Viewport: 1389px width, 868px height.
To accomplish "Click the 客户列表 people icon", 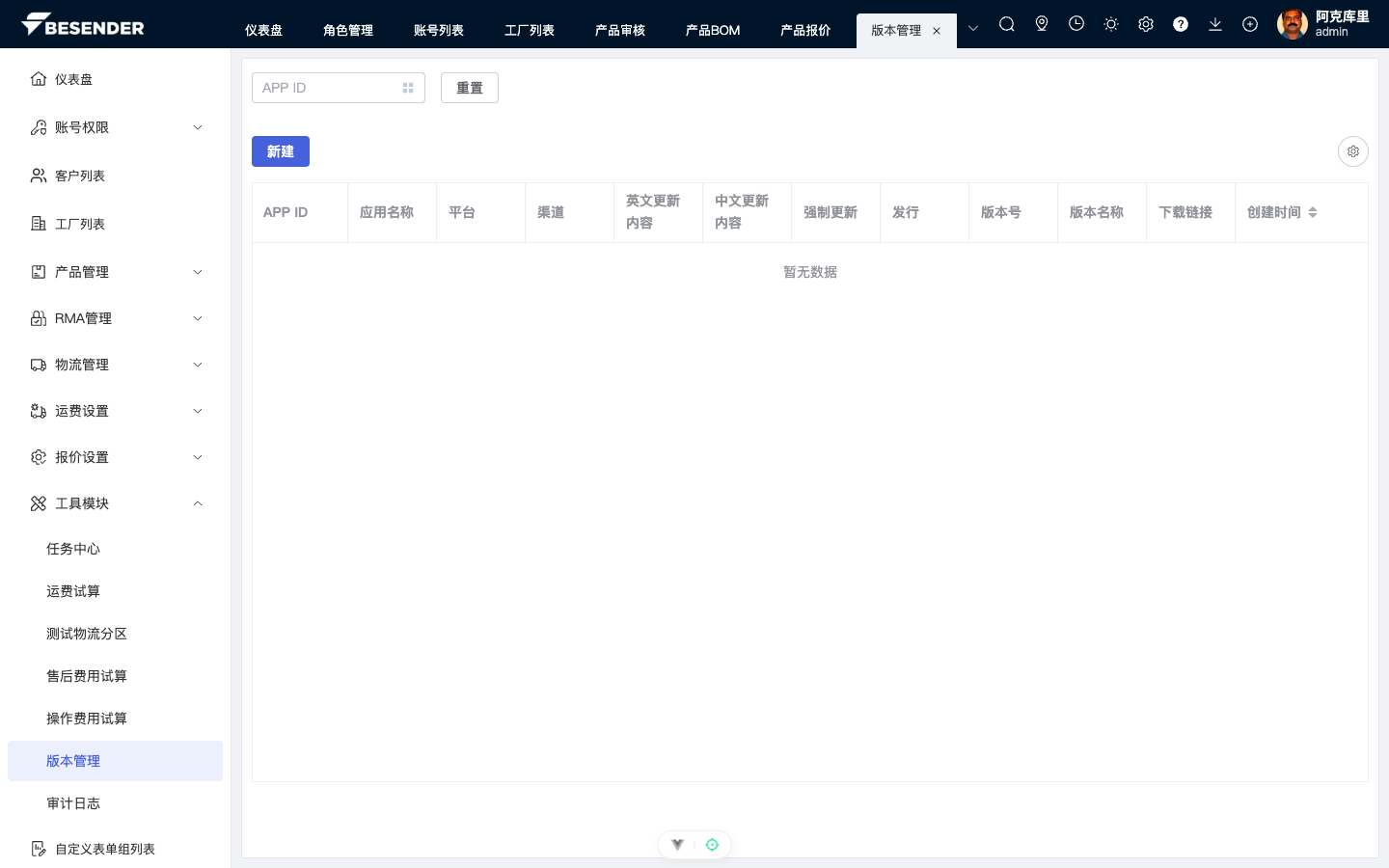I will pyautogui.click(x=39, y=176).
